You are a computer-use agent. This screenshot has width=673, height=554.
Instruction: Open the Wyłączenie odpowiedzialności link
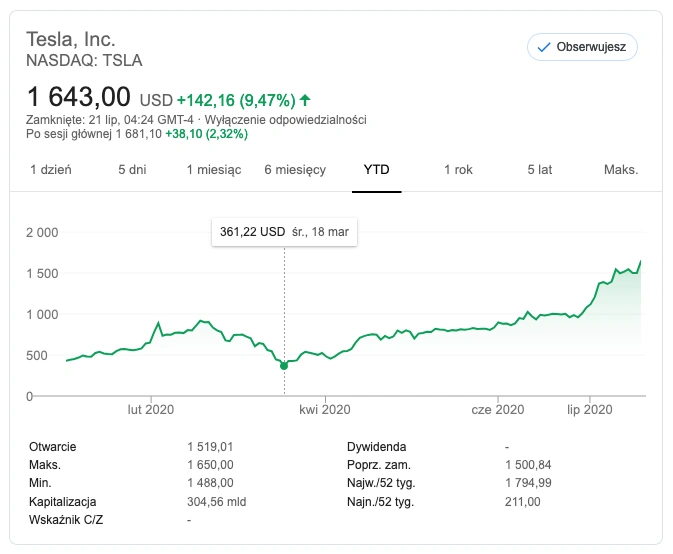pos(285,120)
